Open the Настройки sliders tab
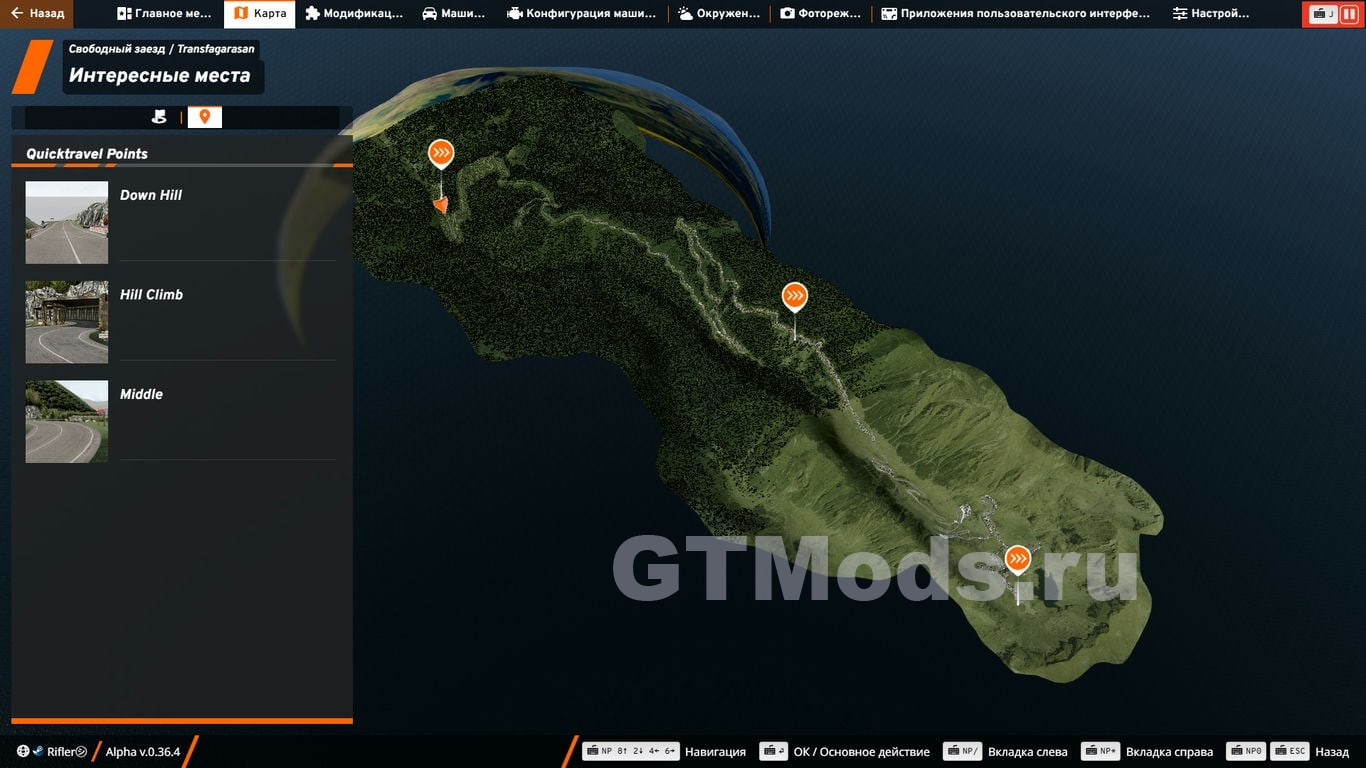 click(x=1211, y=14)
